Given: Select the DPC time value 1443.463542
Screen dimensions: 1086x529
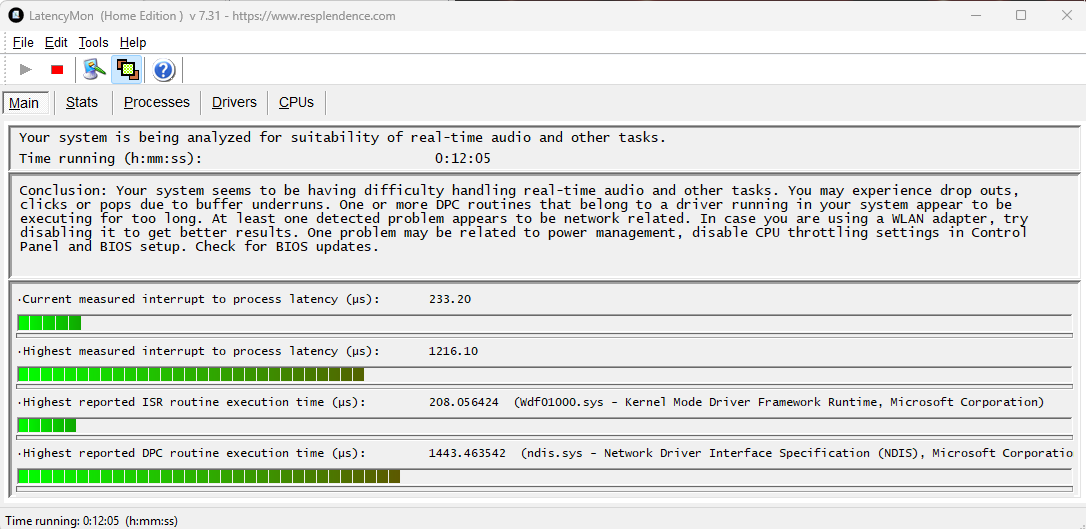Looking at the screenshot, I should pyautogui.click(x=467, y=454).
